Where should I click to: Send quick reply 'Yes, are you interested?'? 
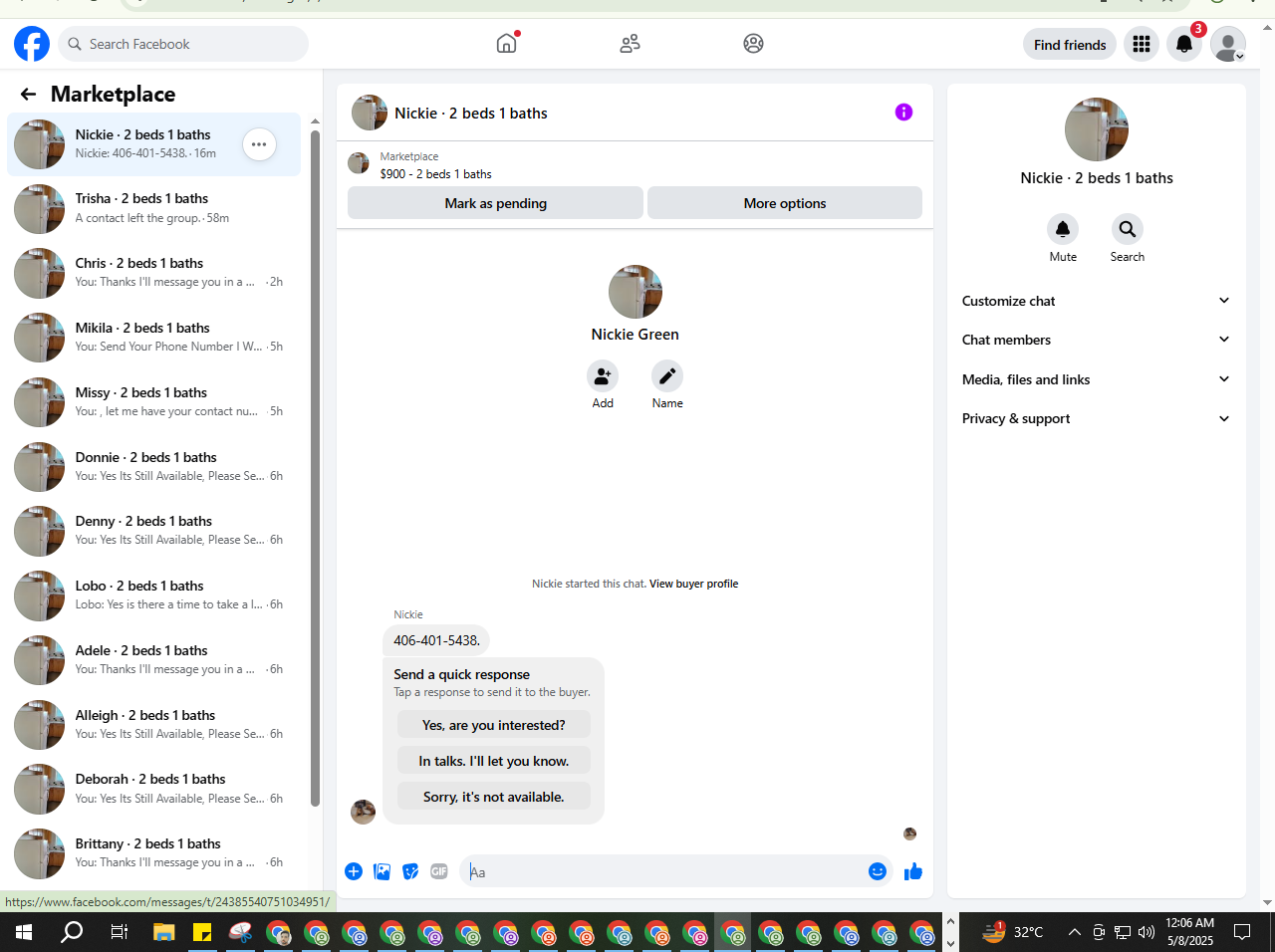tap(494, 725)
